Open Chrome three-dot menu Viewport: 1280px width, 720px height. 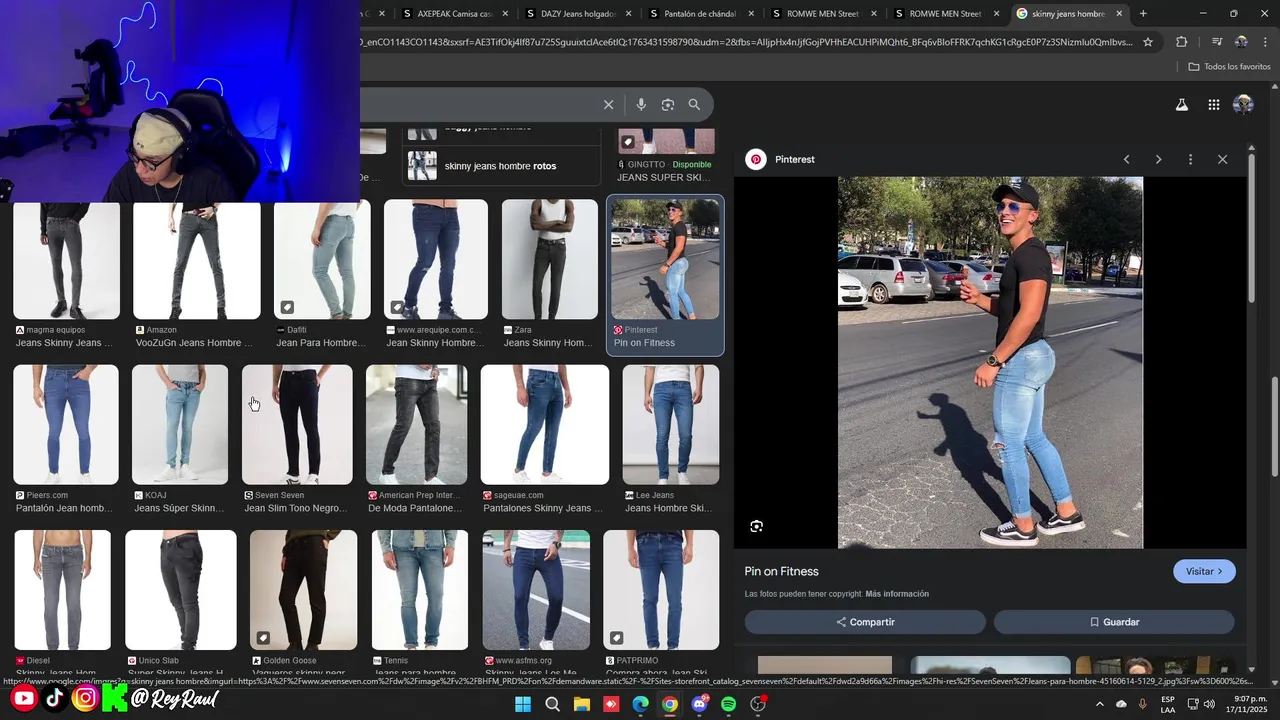tap(1265, 42)
